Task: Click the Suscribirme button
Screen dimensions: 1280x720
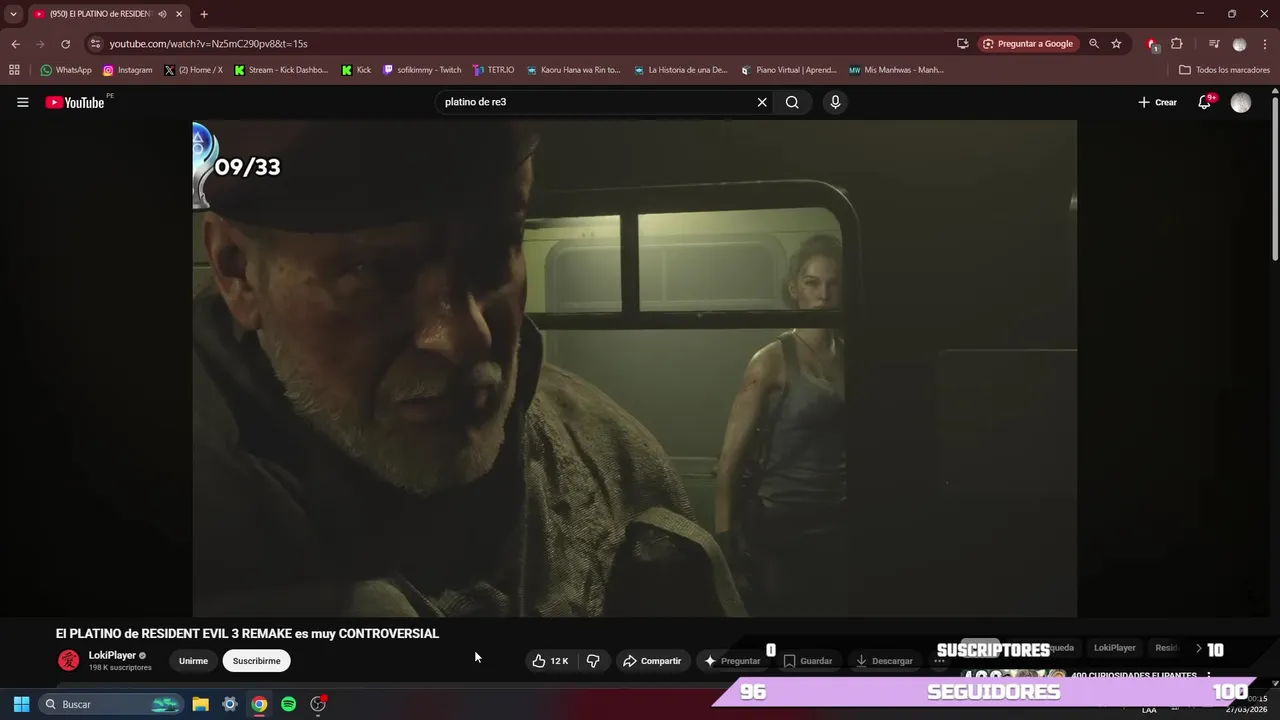Action: point(256,661)
